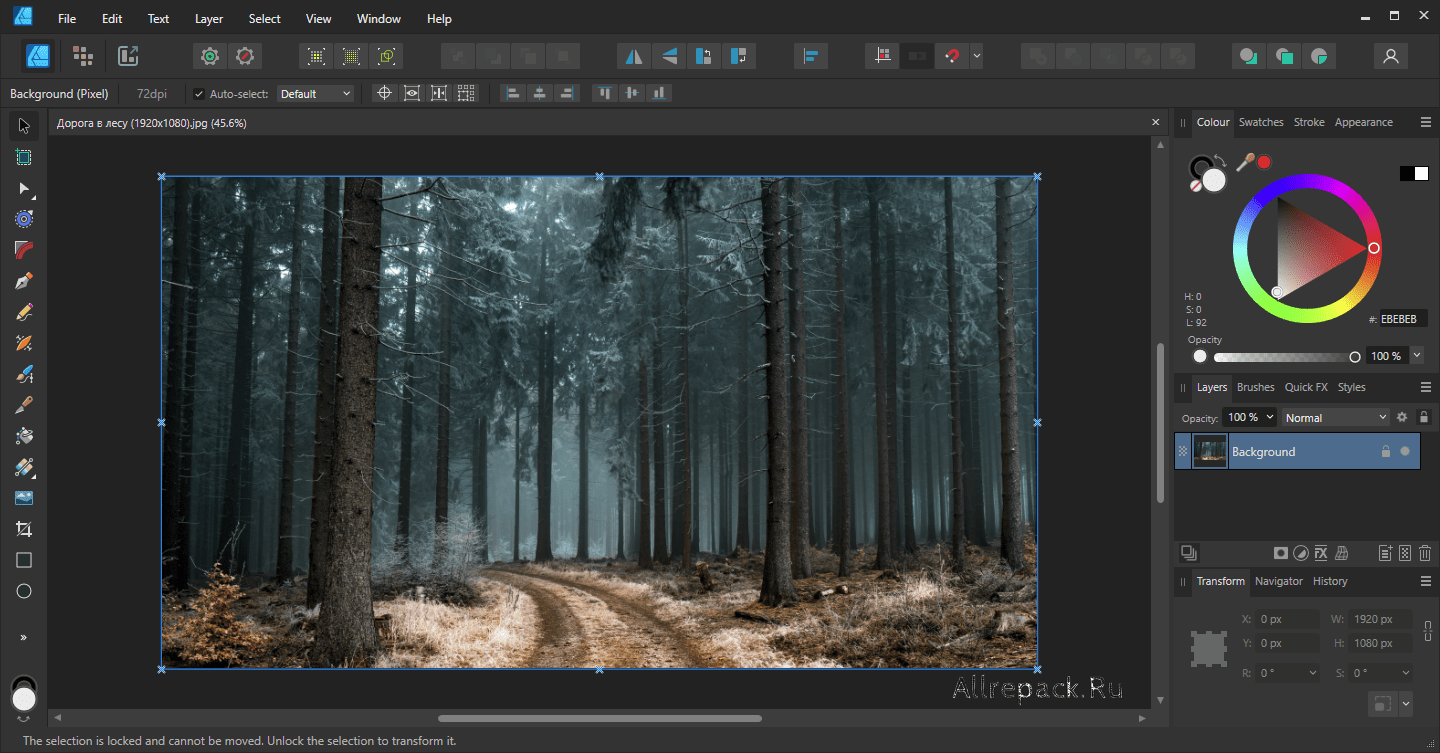Open the Auto-select Default dropdown

(x=315, y=94)
